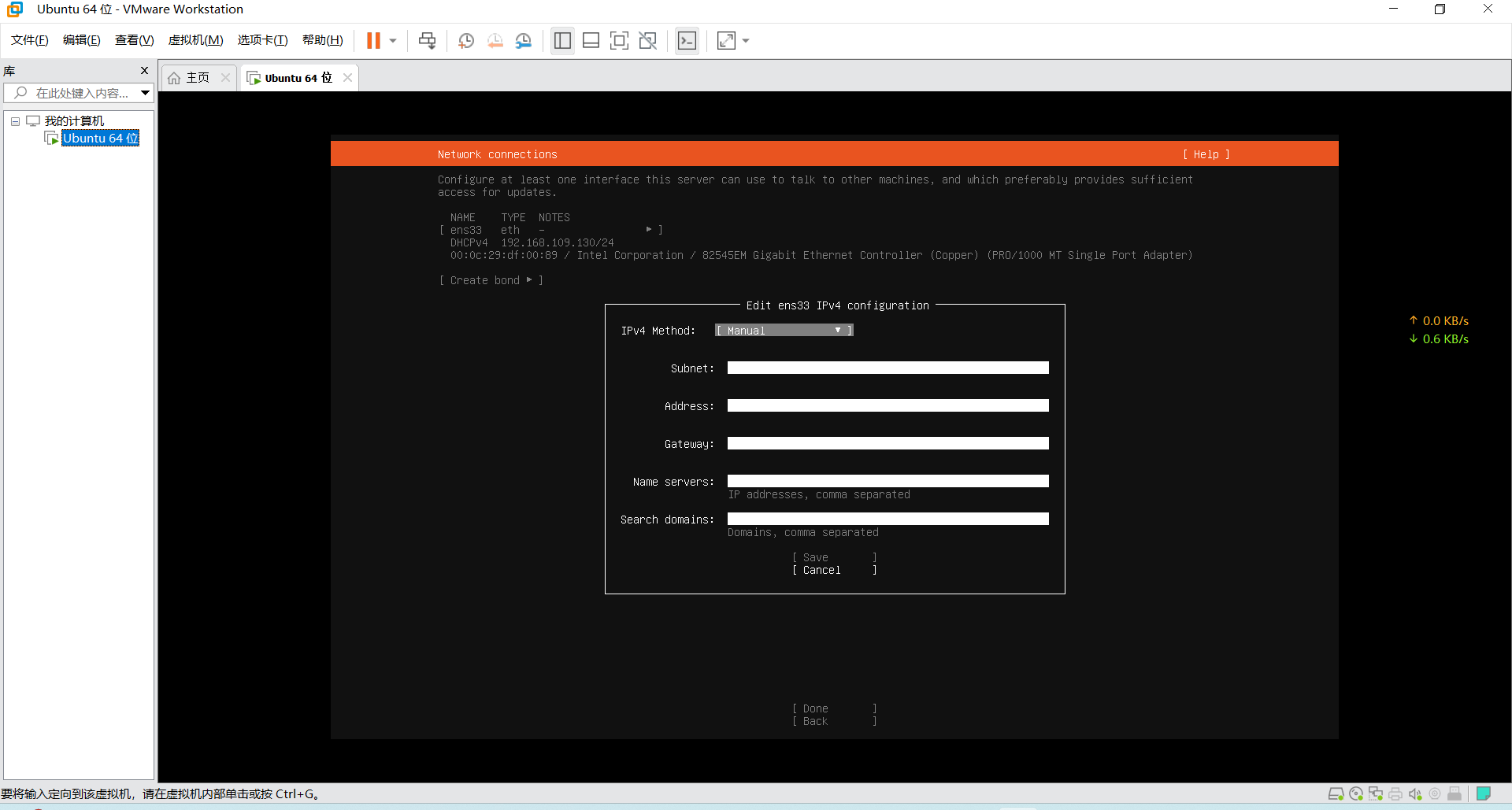
Task: Open the 文件(F) menu
Action: 30,40
